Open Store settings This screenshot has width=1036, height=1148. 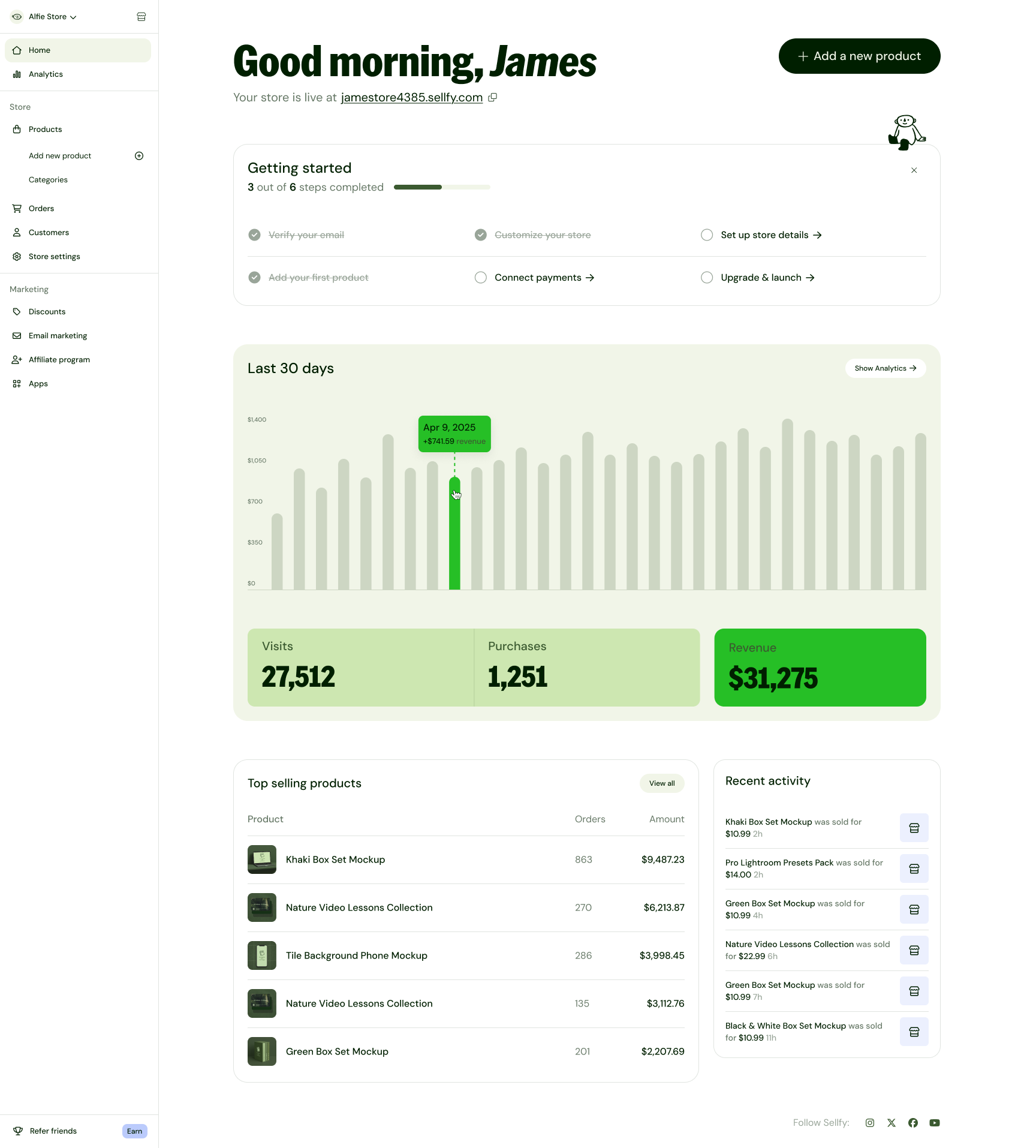tap(55, 256)
